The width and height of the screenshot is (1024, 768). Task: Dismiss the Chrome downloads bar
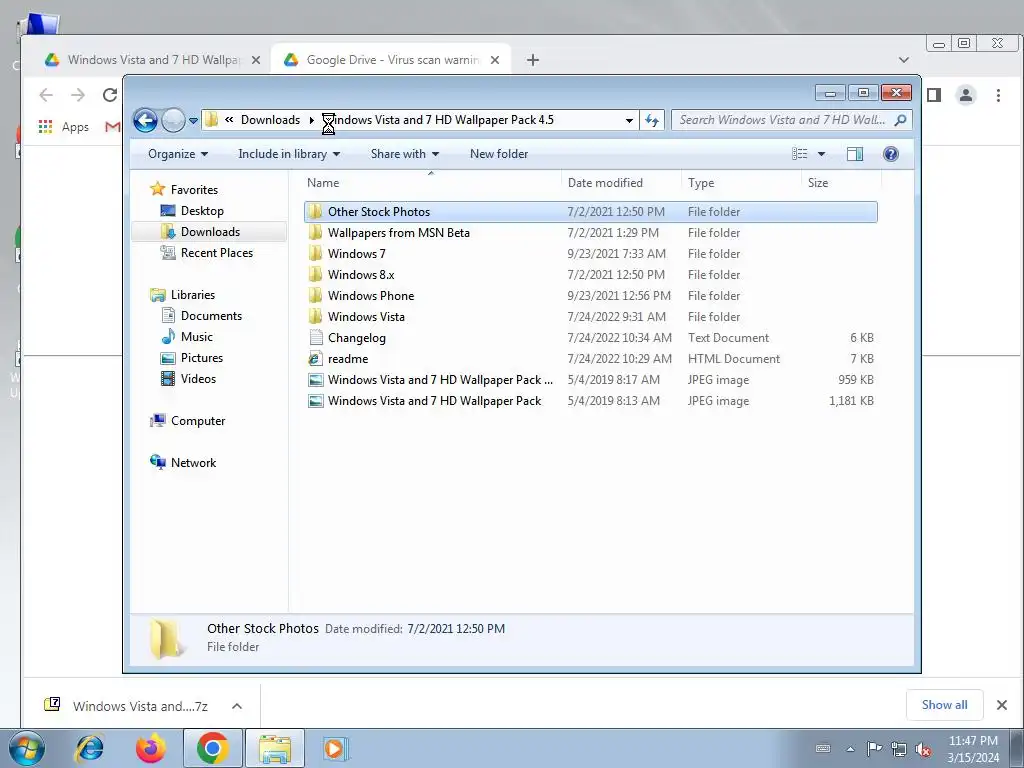pyautogui.click(x=1002, y=705)
